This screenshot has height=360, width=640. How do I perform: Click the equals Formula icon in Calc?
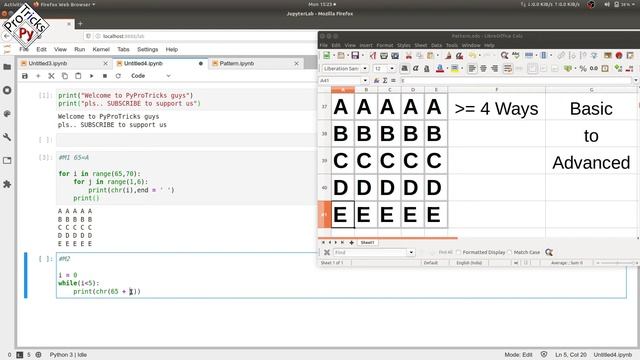click(x=393, y=80)
